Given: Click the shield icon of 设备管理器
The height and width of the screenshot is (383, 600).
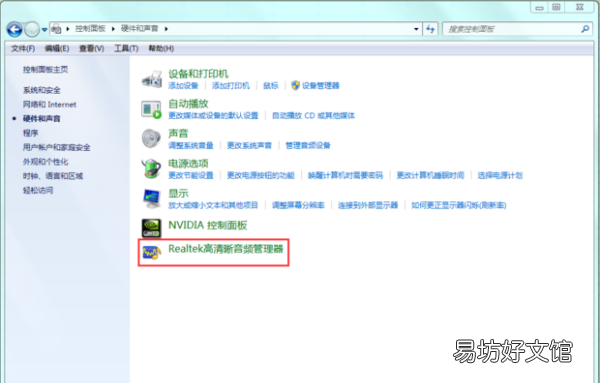Looking at the screenshot, I should [295, 85].
